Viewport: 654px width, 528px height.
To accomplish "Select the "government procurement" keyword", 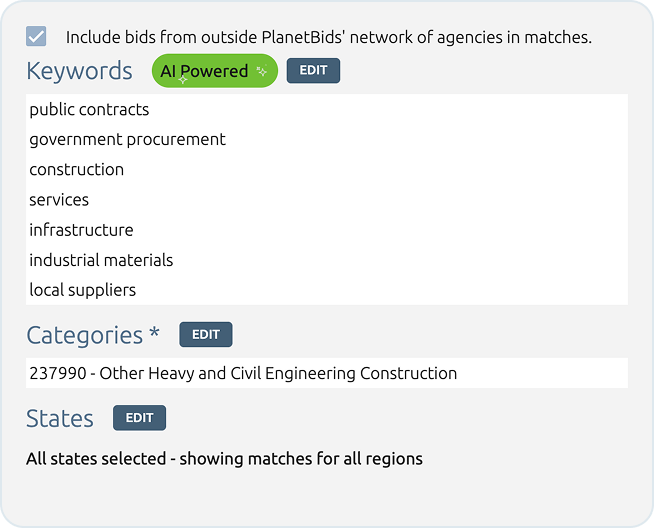I will pos(127,140).
